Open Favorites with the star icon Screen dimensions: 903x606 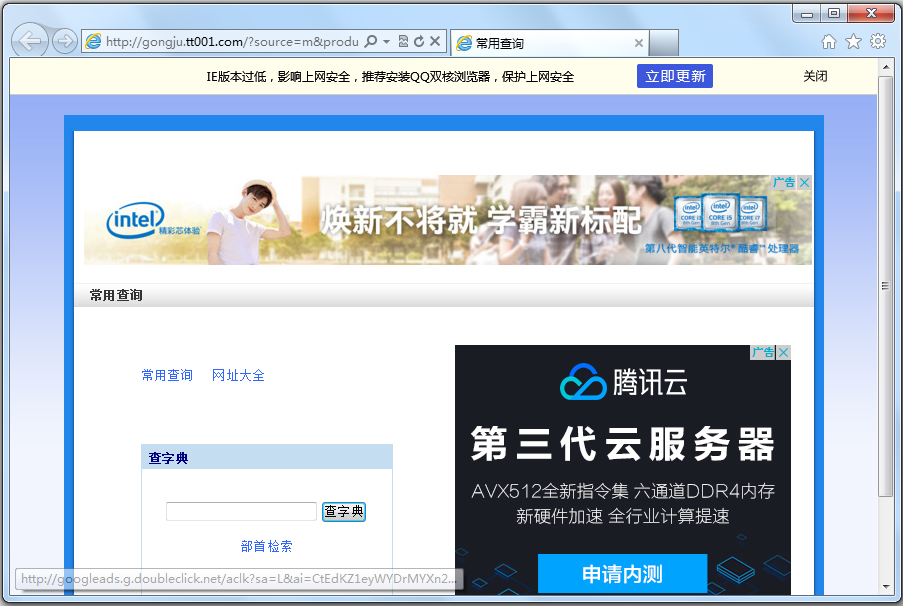853,41
